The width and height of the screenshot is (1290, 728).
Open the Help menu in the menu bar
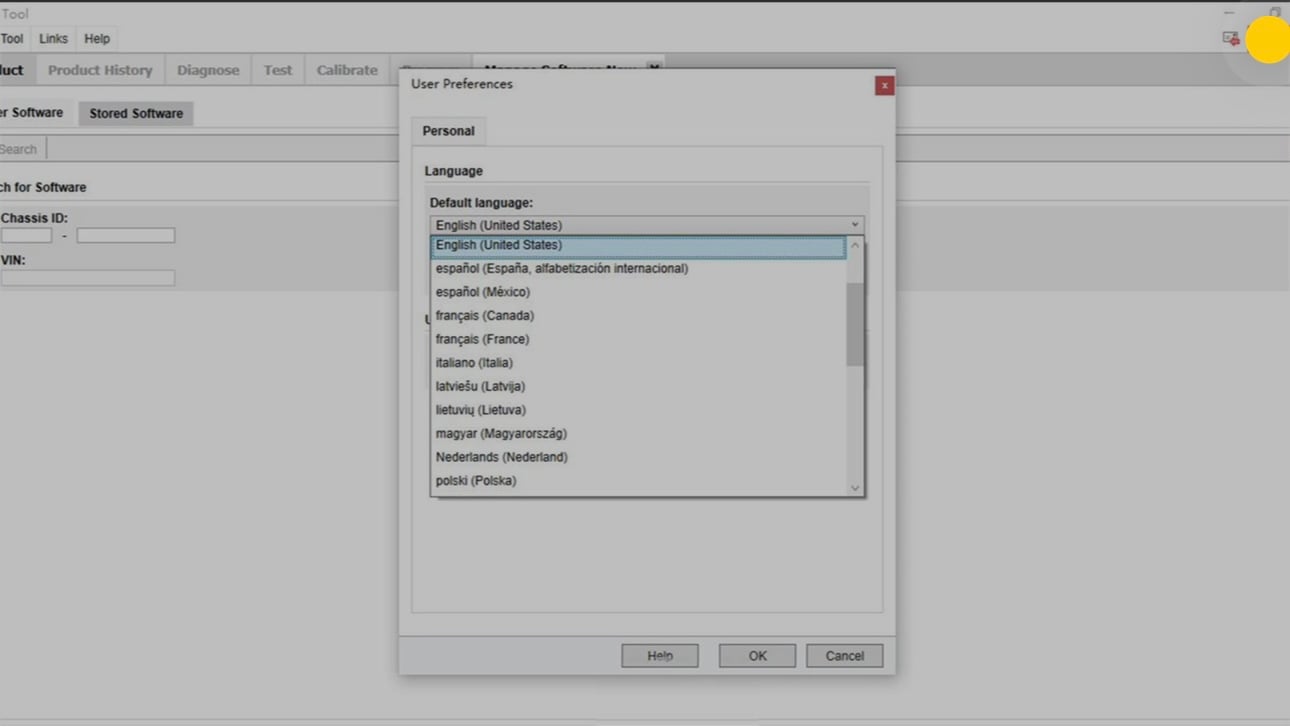click(x=97, y=39)
